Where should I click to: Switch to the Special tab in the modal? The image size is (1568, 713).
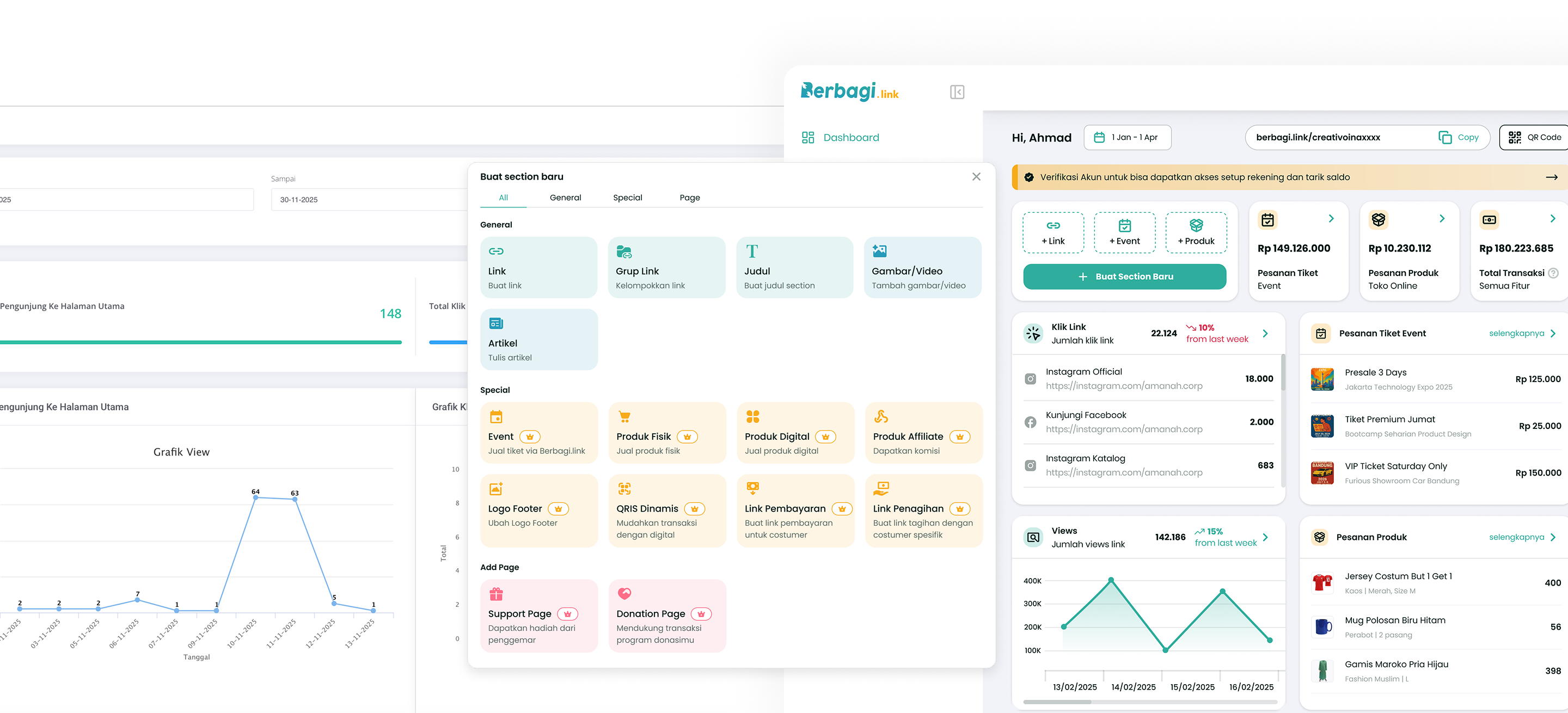(627, 197)
